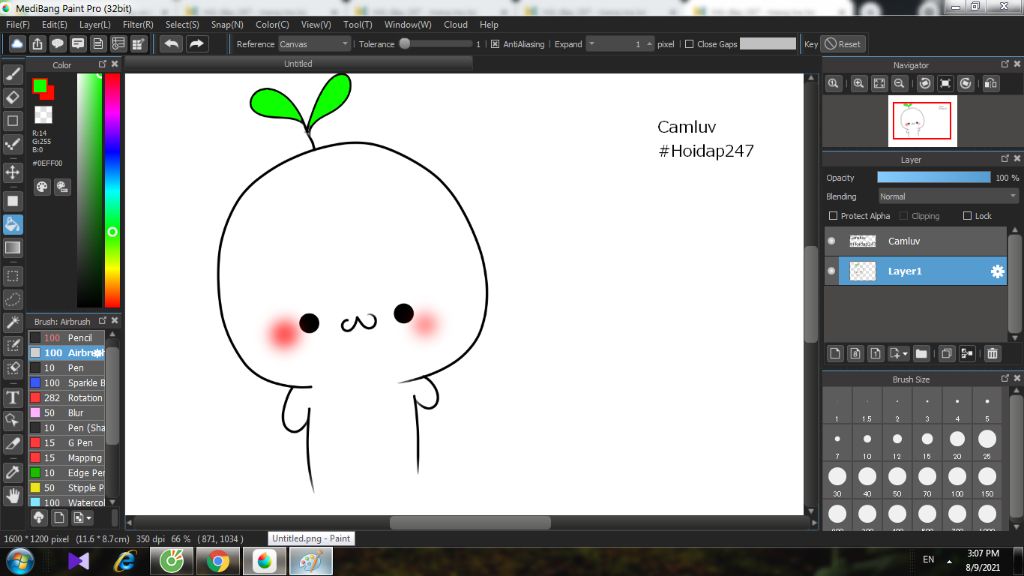Select the rectangular Select tool

12,276
